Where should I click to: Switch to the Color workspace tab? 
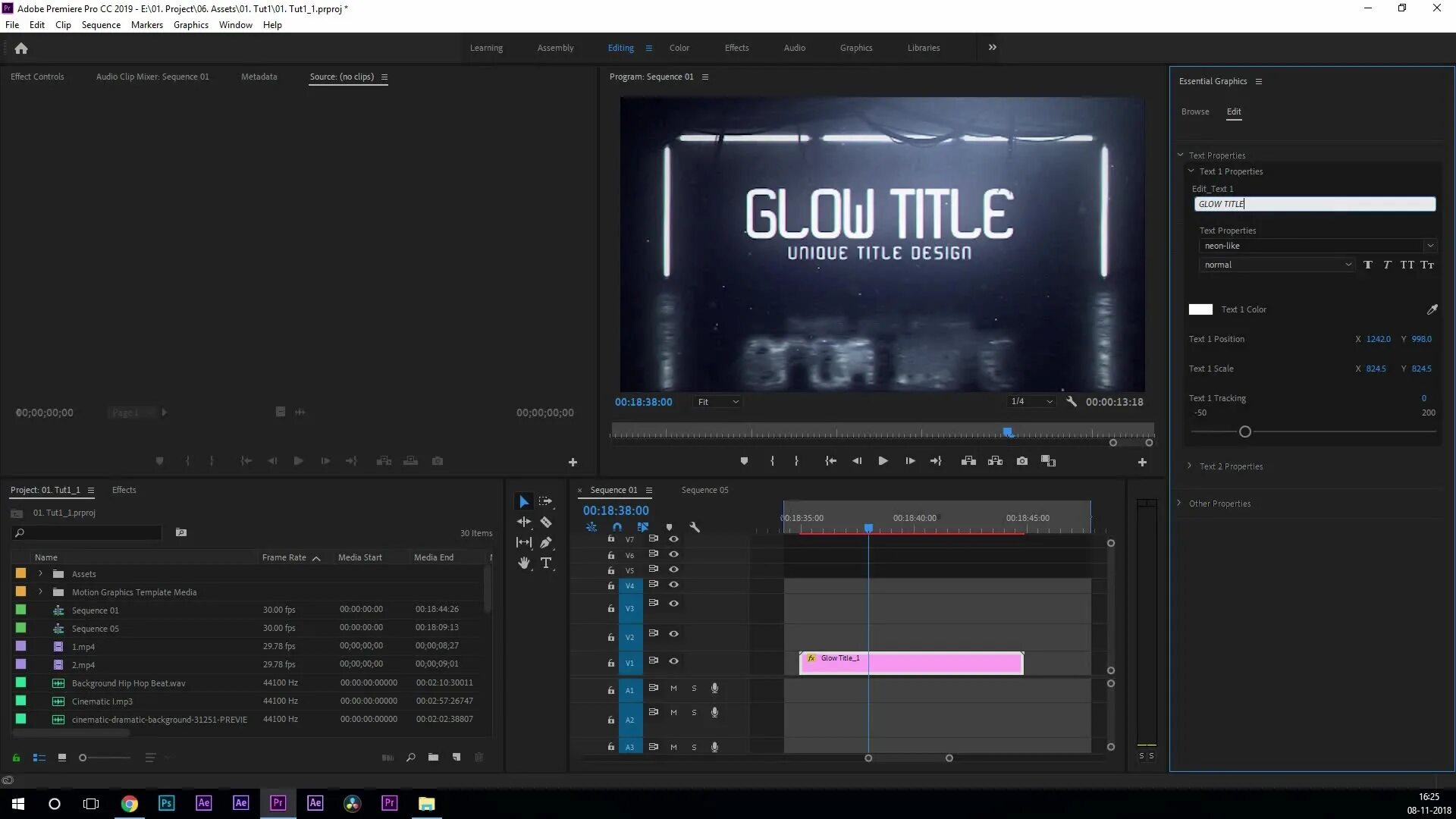point(679,48)
